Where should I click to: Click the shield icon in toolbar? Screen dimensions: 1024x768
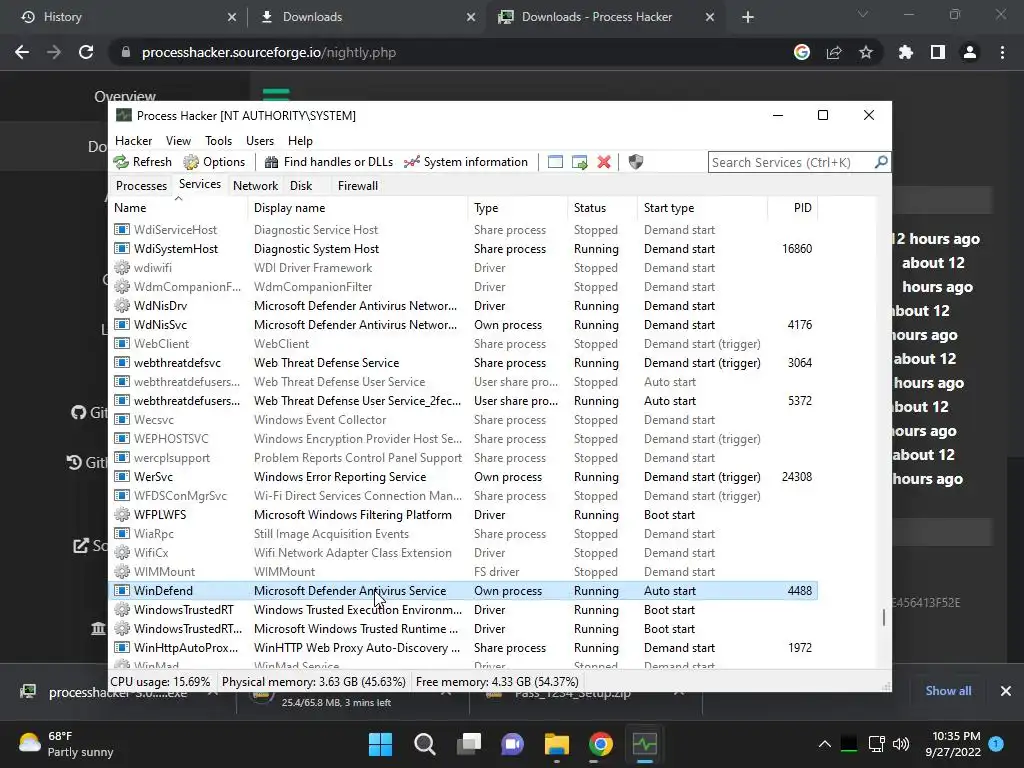tap(635, 162)
